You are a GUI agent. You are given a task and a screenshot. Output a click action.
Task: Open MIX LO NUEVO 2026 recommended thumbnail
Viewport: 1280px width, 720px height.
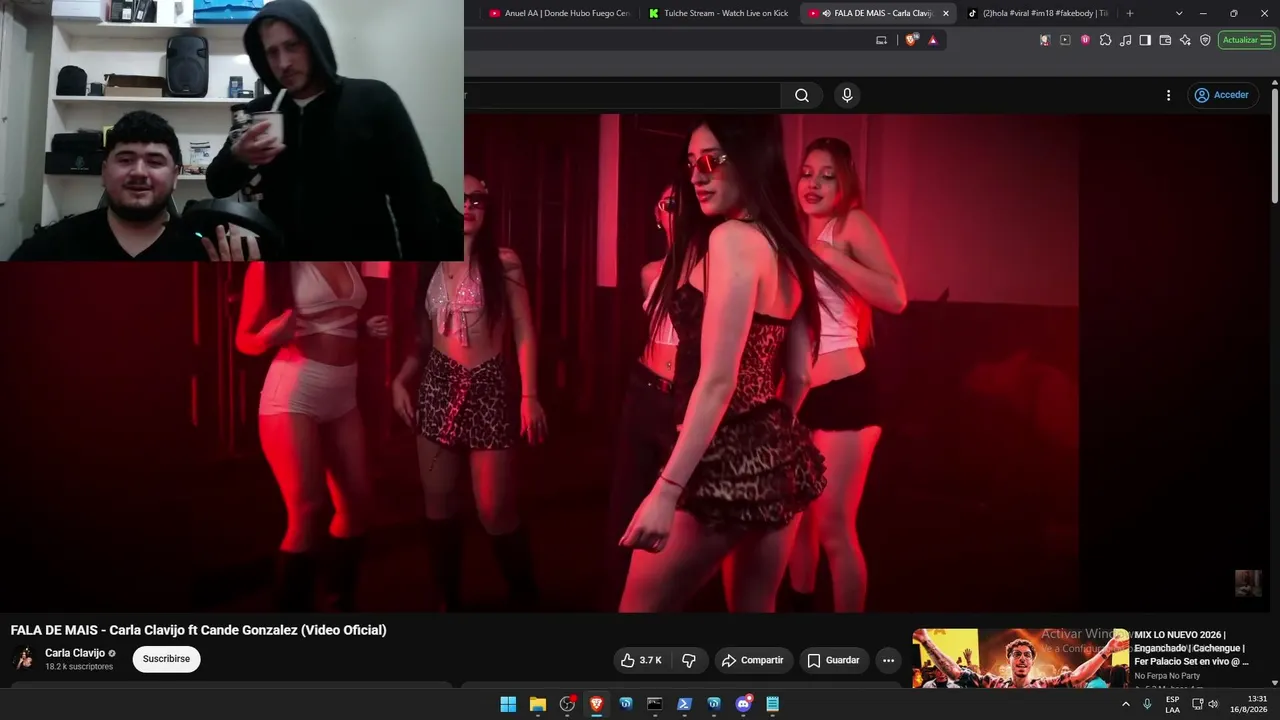(1020, 658)
